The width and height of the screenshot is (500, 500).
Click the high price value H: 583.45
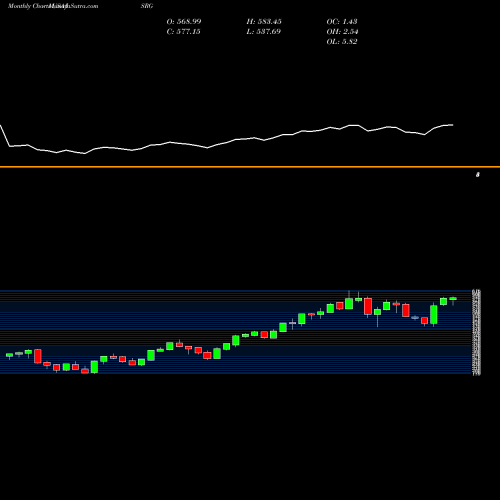(264, 21)
